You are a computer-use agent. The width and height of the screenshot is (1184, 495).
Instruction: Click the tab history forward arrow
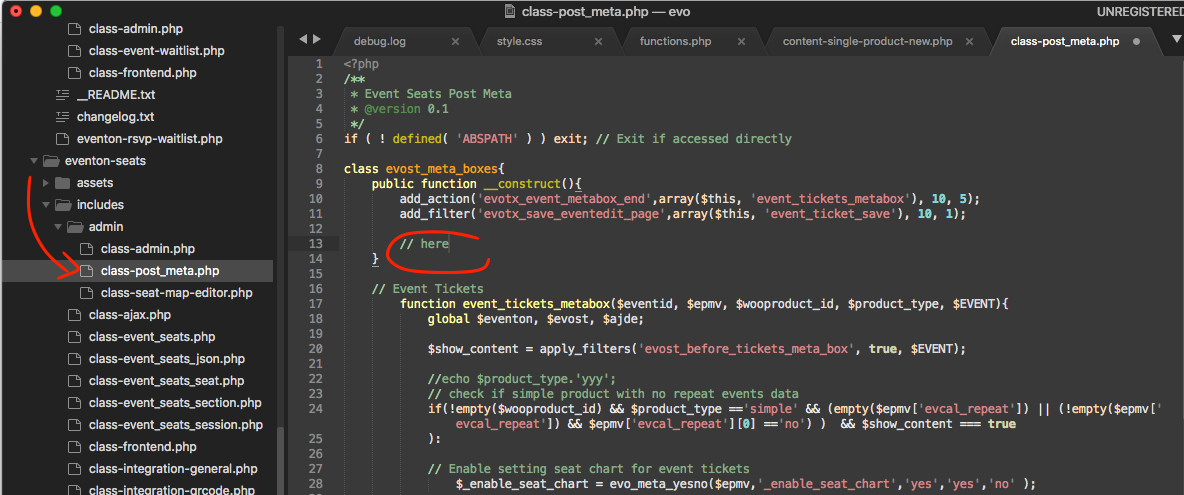(318, 39)
